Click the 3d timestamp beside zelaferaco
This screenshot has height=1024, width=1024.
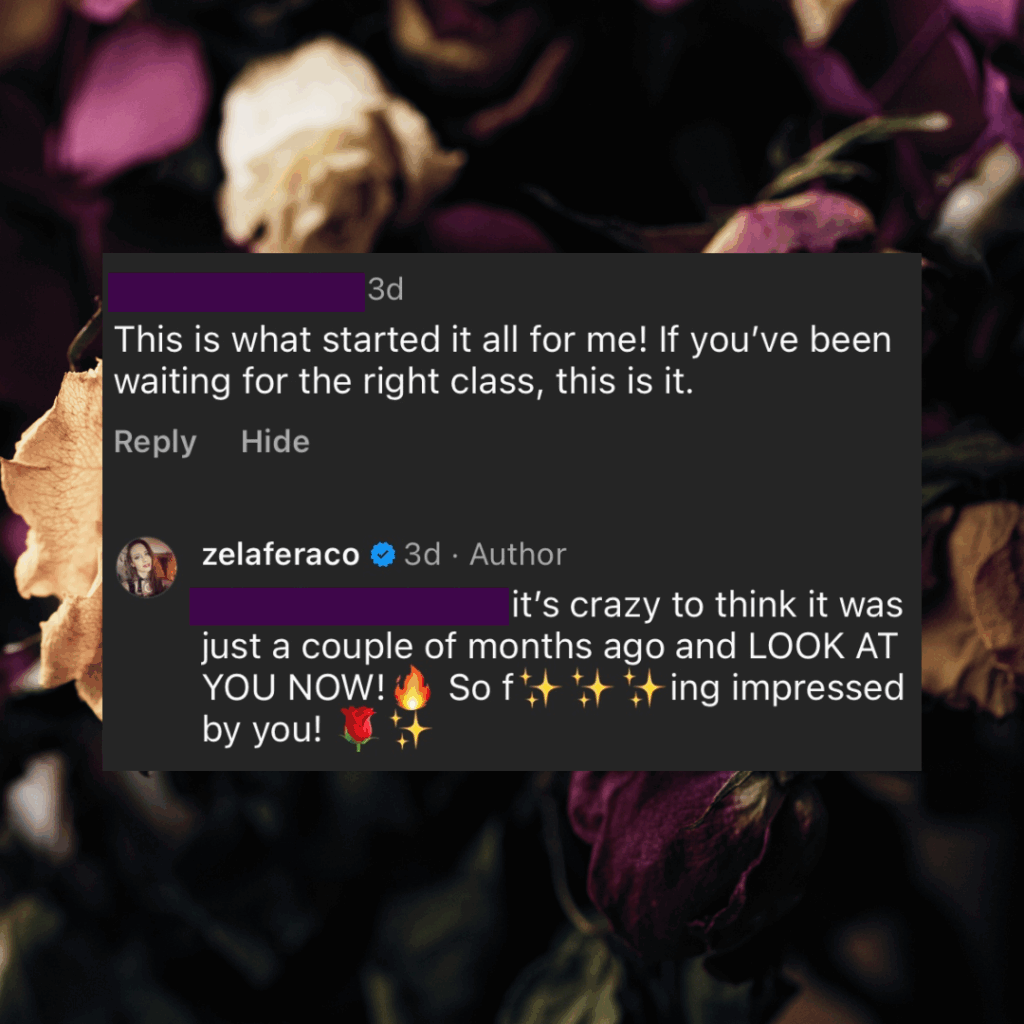click(x=422, y=554)
